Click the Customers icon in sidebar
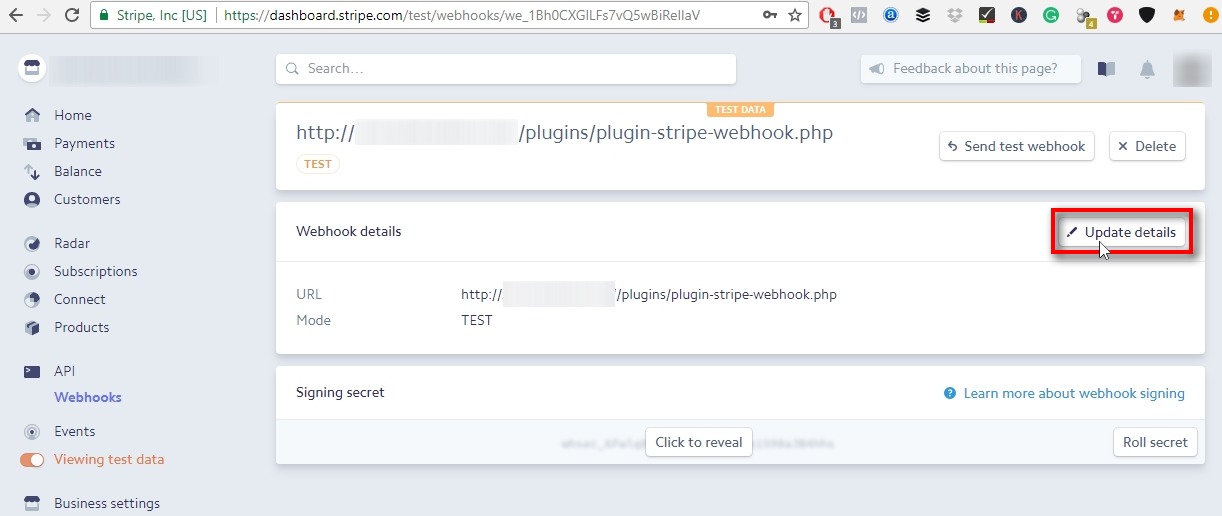The height and width of the screenshot is (516, 1222). click(33, 199)
